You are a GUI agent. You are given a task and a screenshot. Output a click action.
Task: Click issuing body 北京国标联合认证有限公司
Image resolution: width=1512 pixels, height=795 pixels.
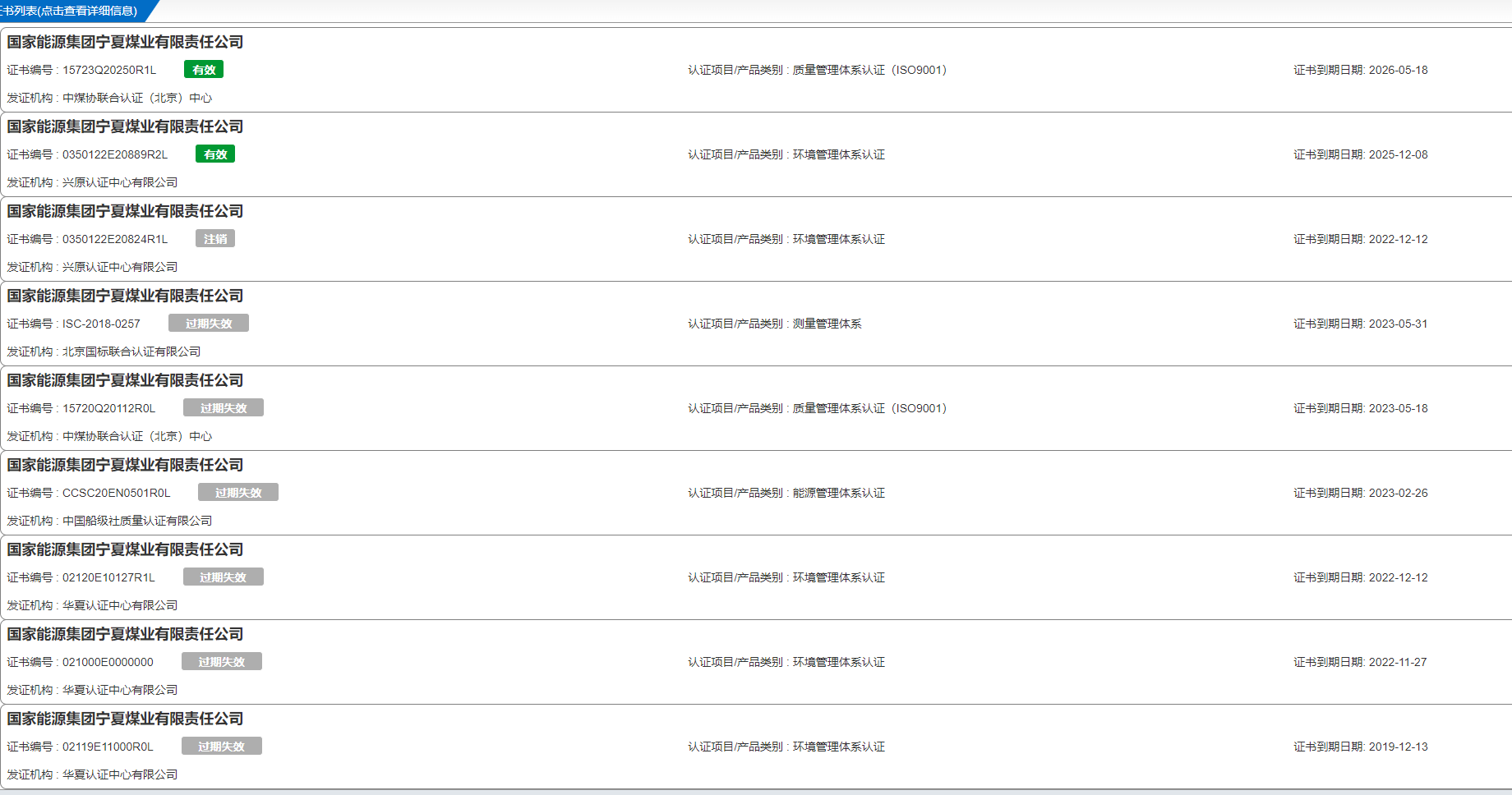click(131, 352)
